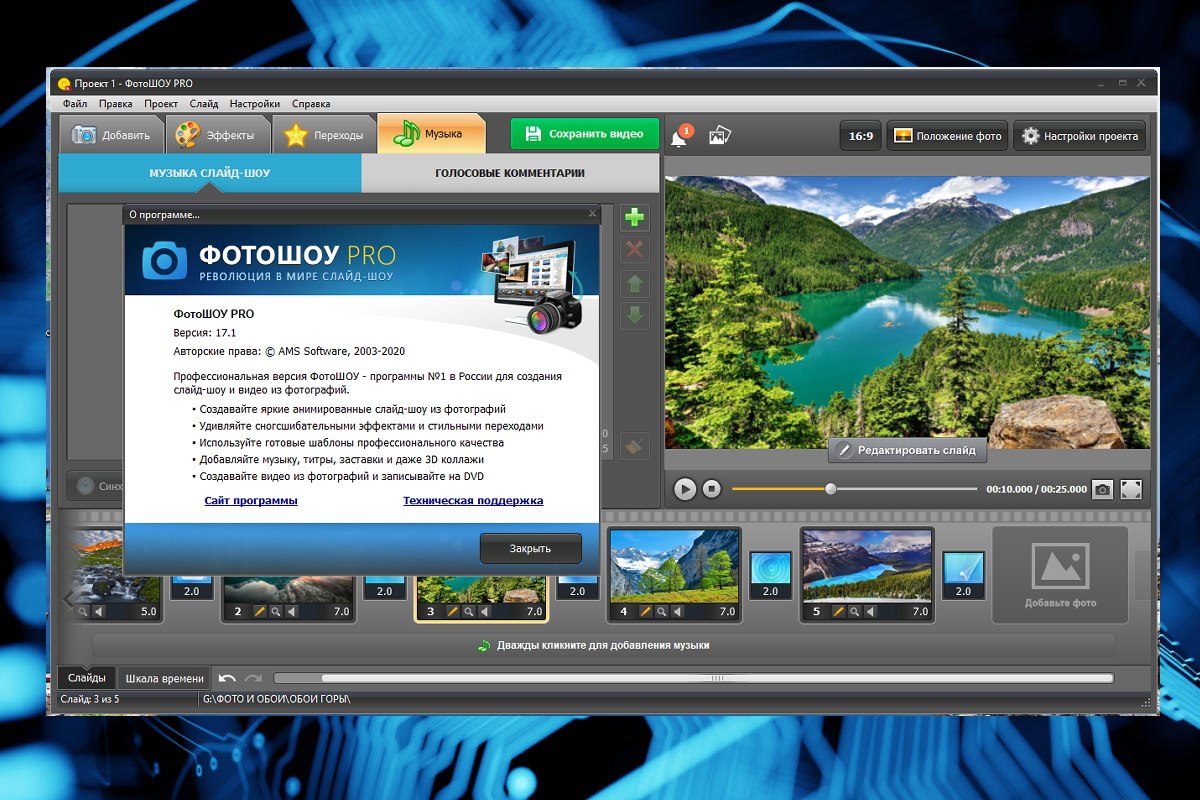The image size is (1200, 800).
Task: Click the brush clear icon below arrows
Action: click(634, 444)
